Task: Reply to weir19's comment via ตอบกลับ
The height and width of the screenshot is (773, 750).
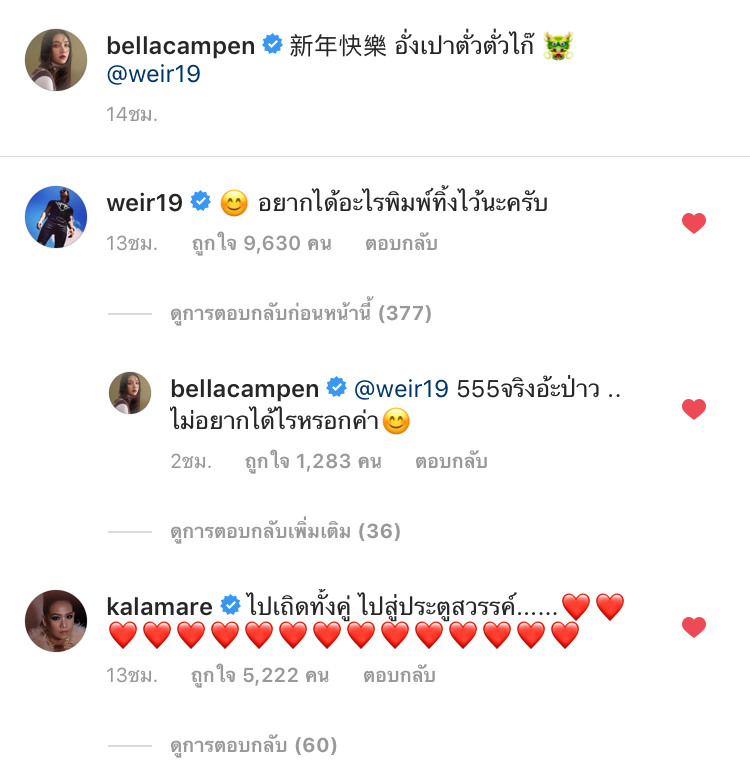Action: pyautogui.click(x=401, y=244)
